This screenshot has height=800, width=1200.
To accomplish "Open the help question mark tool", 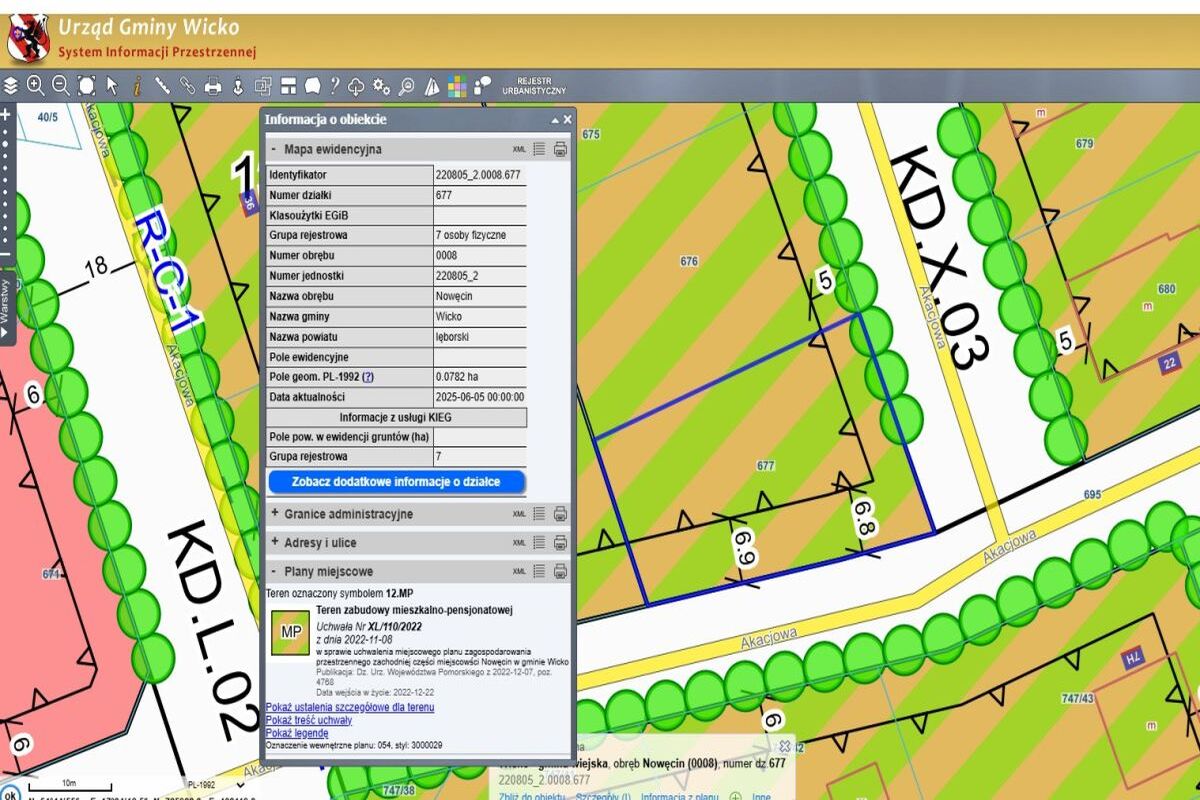I will (334, 86).
